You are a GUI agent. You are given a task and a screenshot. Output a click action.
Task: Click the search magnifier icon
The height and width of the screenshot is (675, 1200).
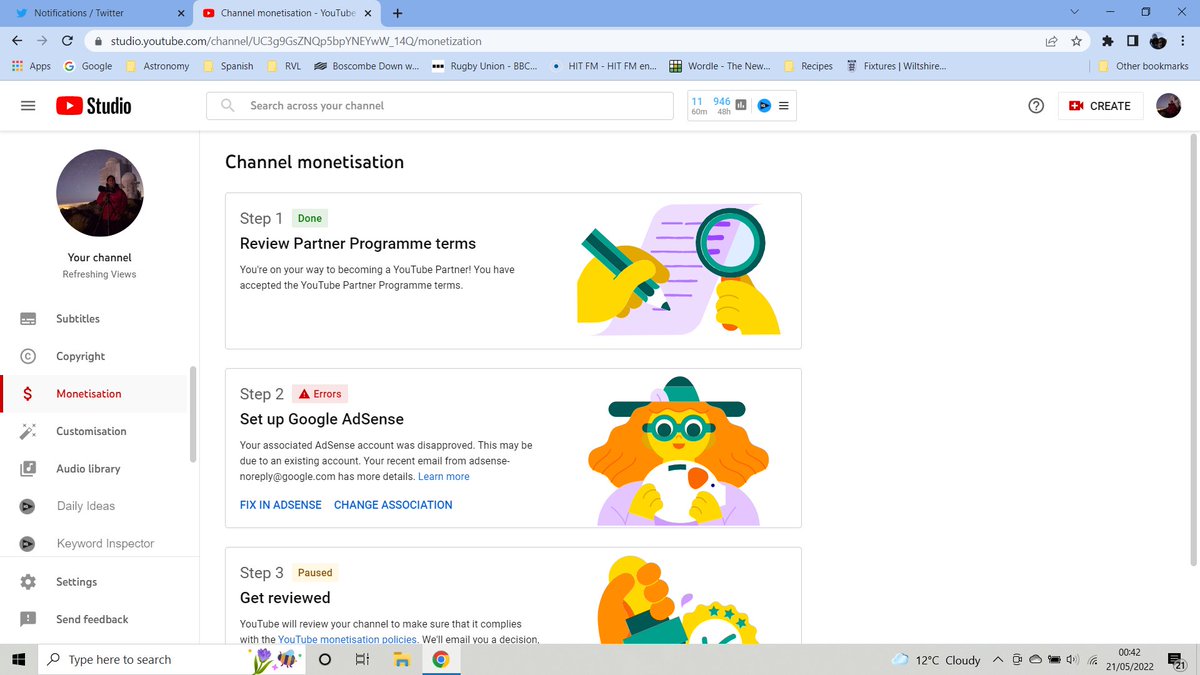(228, 105)
